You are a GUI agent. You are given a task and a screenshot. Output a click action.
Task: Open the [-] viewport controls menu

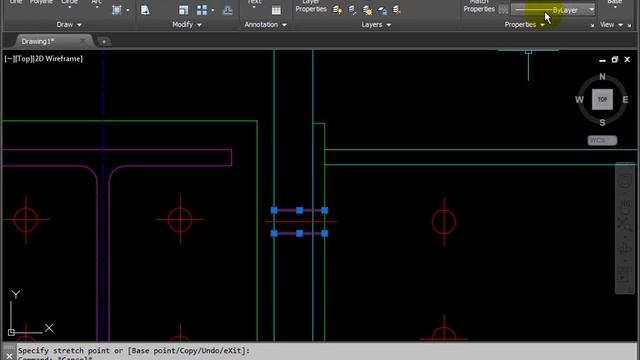(9, 59)
